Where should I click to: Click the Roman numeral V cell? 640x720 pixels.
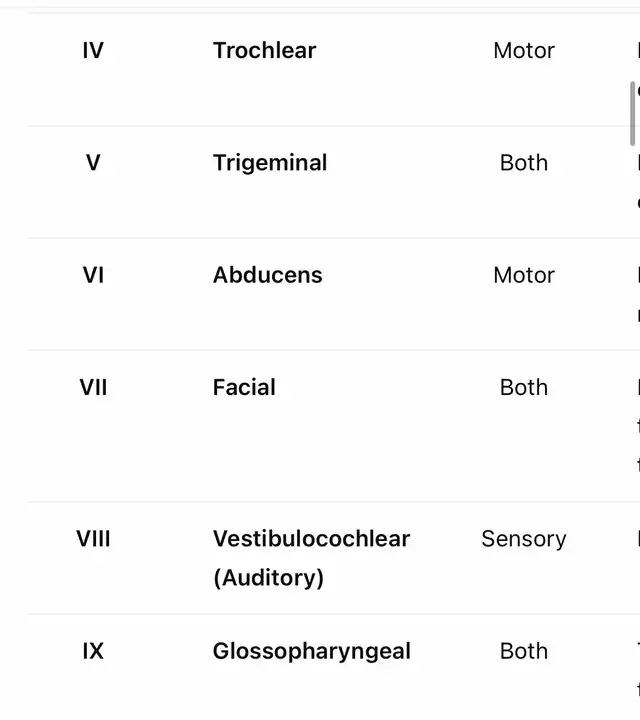click(x=93, y=163)
